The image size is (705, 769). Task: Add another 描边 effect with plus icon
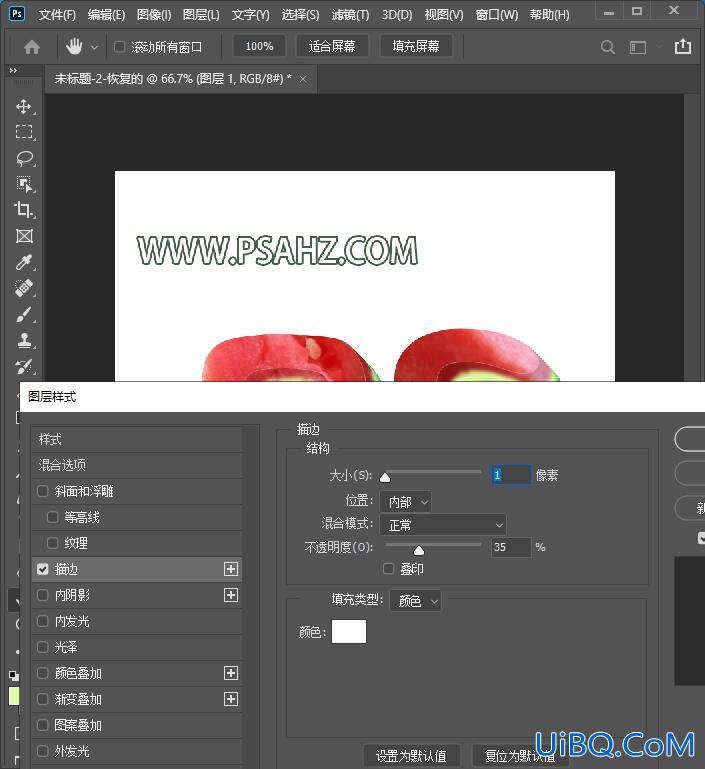coord(231,569)
